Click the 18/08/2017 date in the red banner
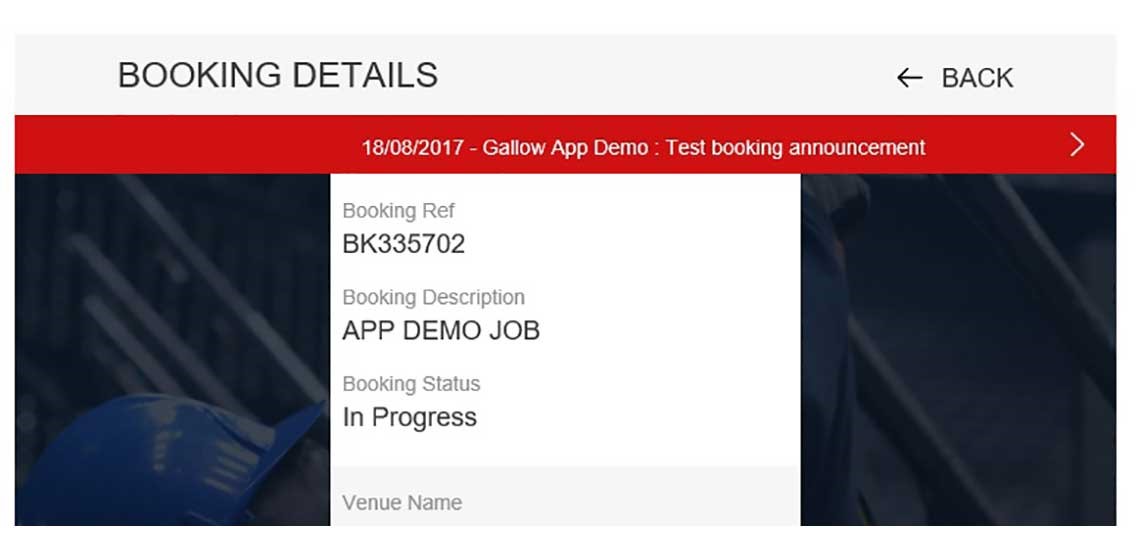This screenshot has width=1140, height=550. coord(412,148)
